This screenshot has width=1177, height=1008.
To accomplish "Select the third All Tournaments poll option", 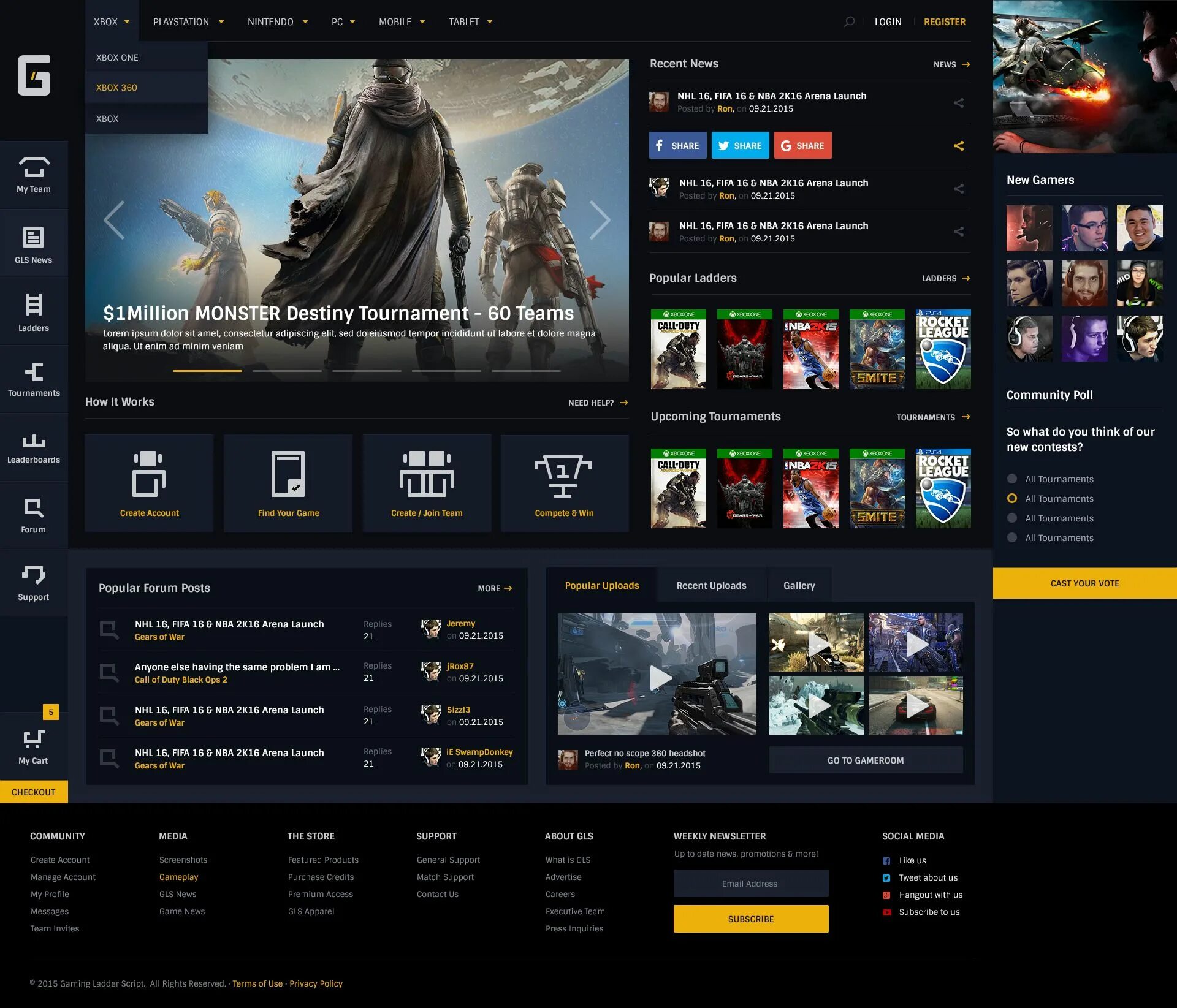I will (1012, 518).
